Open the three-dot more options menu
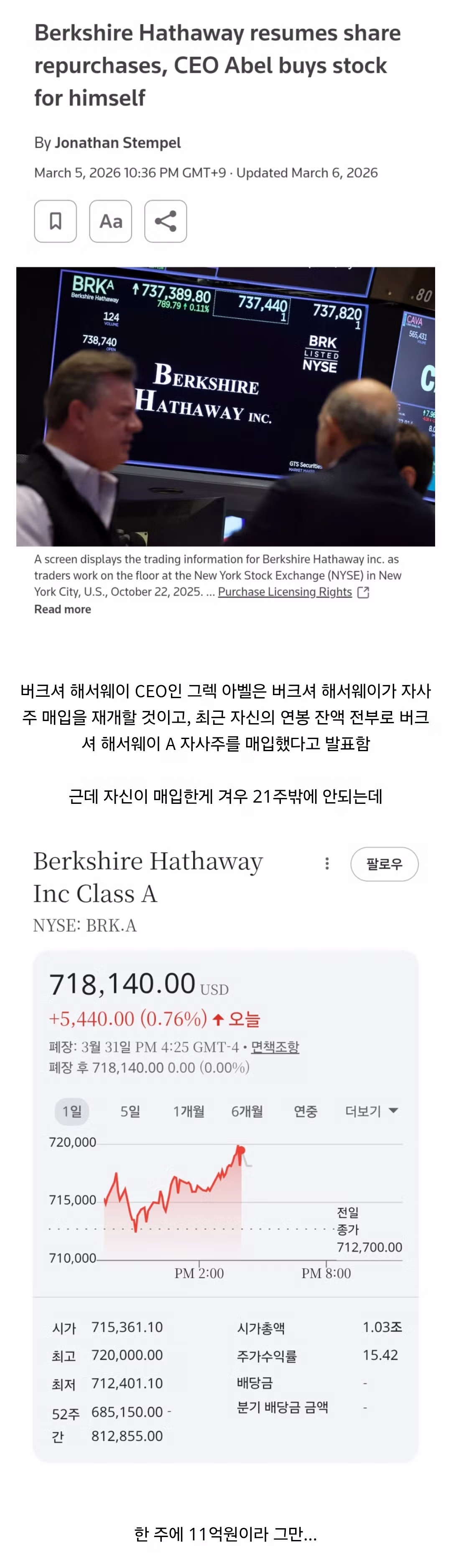This screenshot has height=1568, width=451. (327, 864)
